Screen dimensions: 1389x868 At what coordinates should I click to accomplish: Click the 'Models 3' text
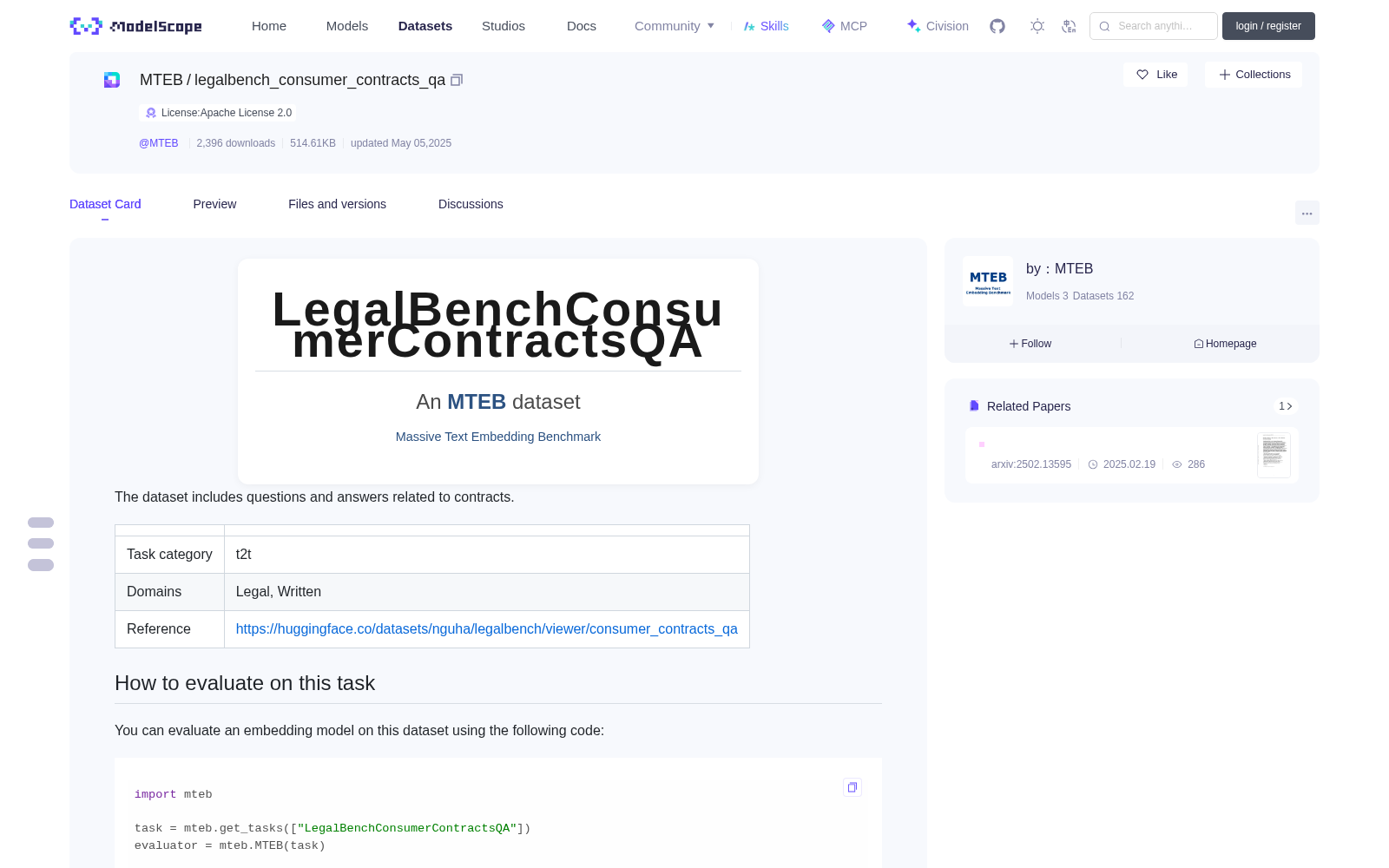1047,296
